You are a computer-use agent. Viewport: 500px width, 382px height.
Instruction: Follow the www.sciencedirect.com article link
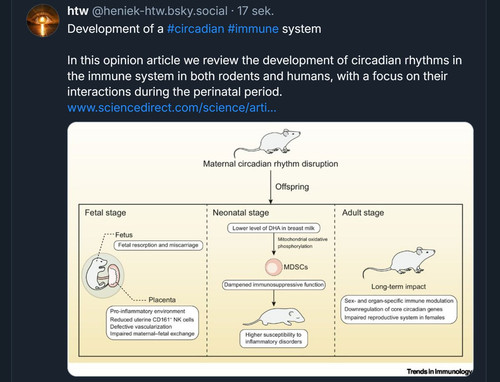click(x=172, y=108)
